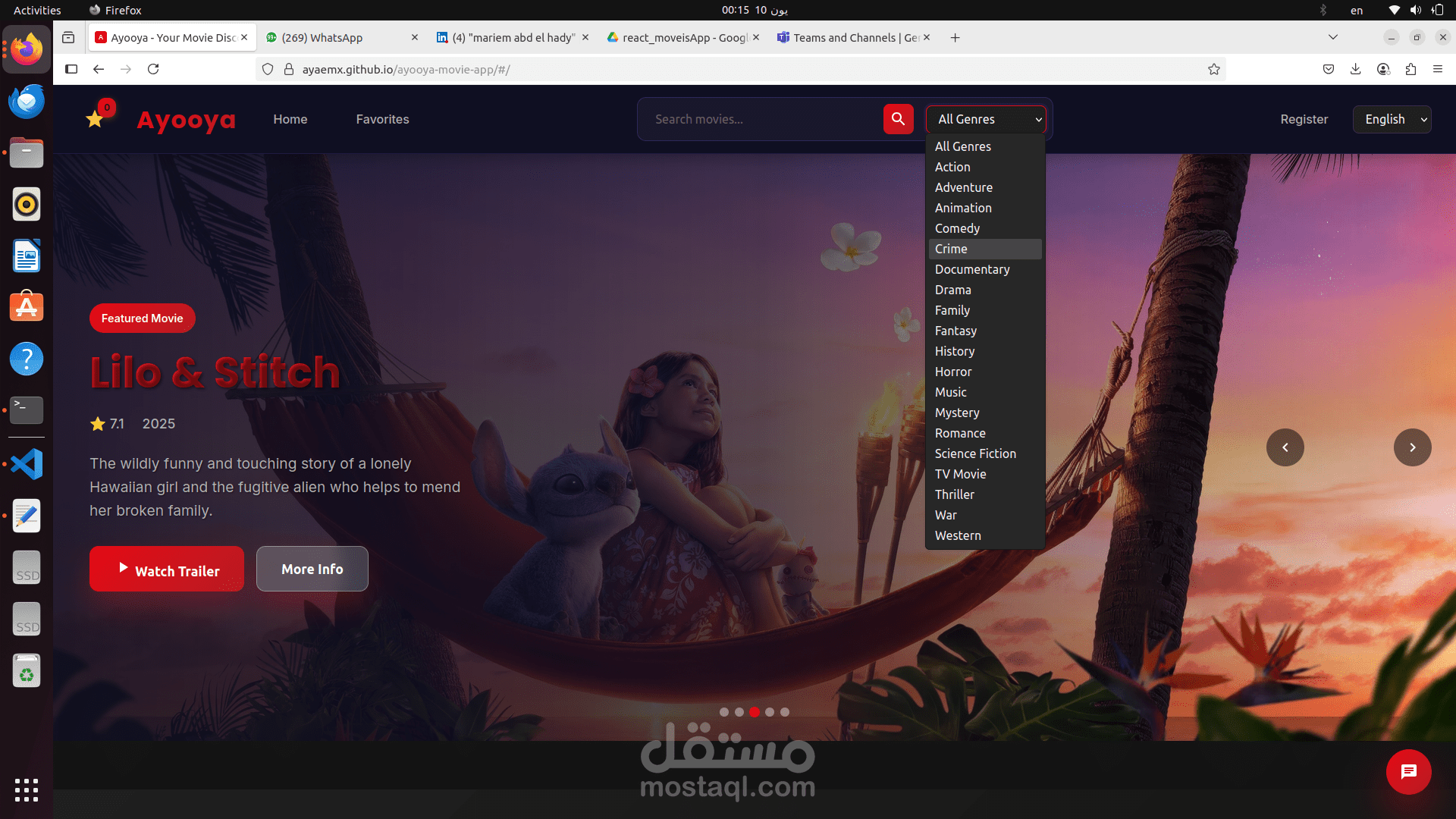Open Ubuntu Software from the dock
This screenshot has width=1456, height=819.
pos(27,306)
